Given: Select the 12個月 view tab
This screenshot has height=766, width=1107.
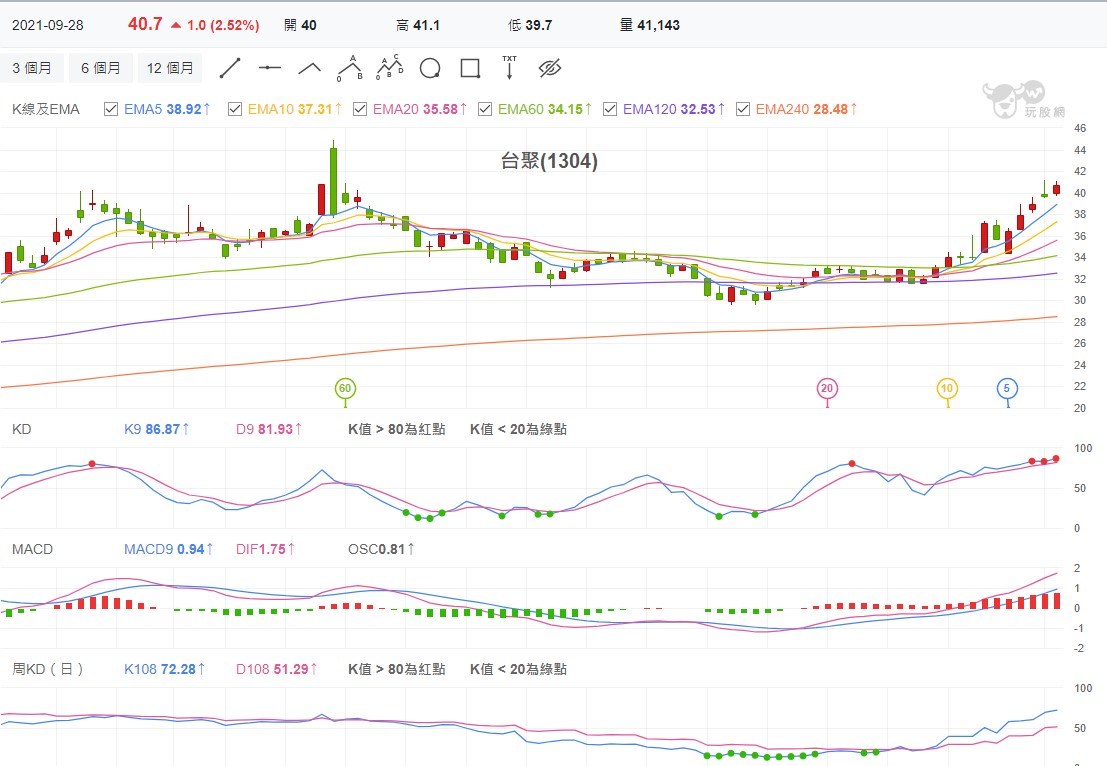Looking at the screenshot, I should pyautogui.click(x=170, y=67).
